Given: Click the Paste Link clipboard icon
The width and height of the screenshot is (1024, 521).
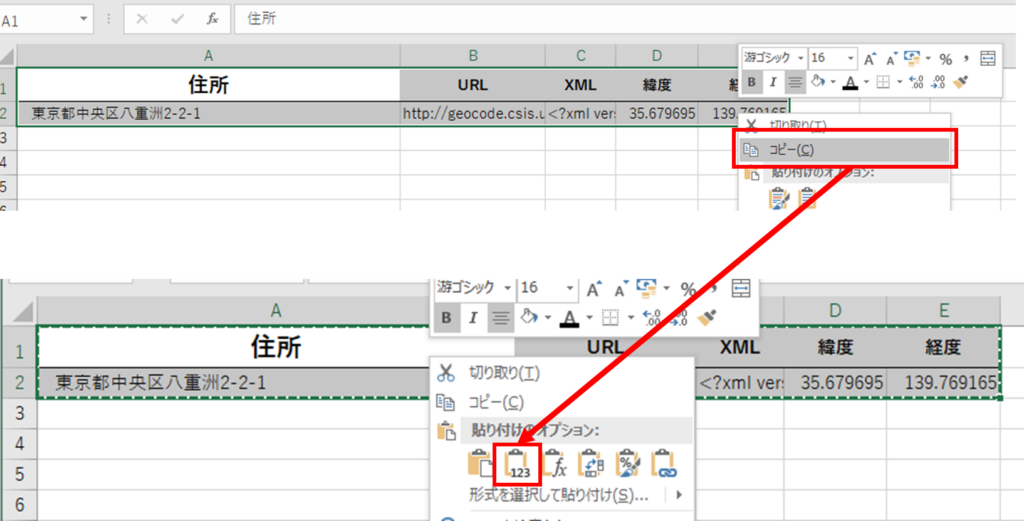Looking at the screenshot, I should [x=663, y=463].
